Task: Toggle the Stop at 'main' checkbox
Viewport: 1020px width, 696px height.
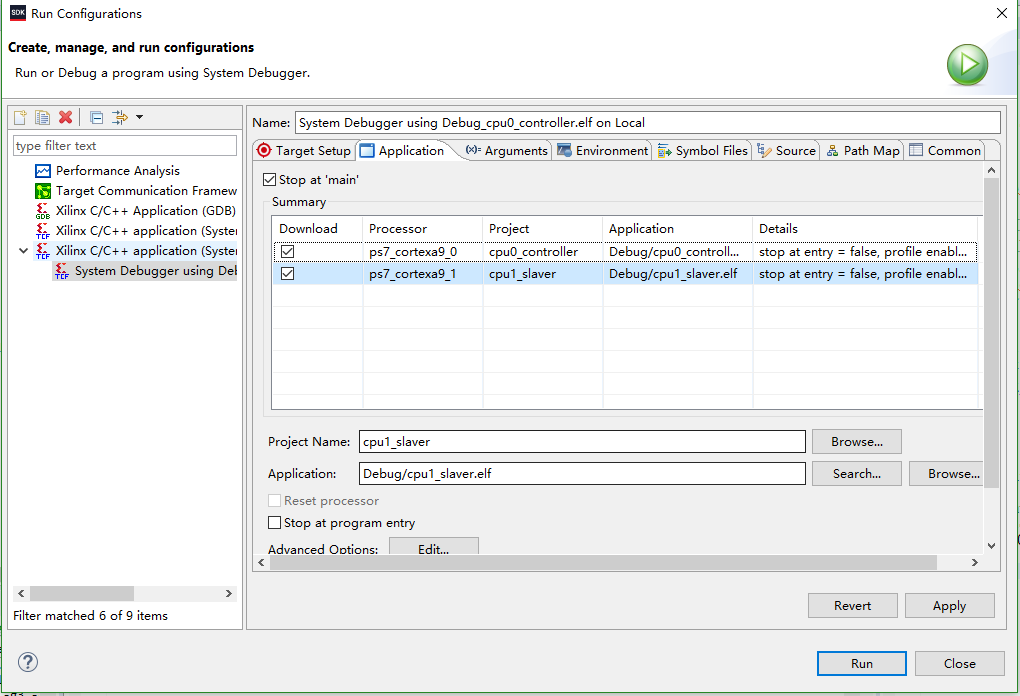Action: pos(269,180)
